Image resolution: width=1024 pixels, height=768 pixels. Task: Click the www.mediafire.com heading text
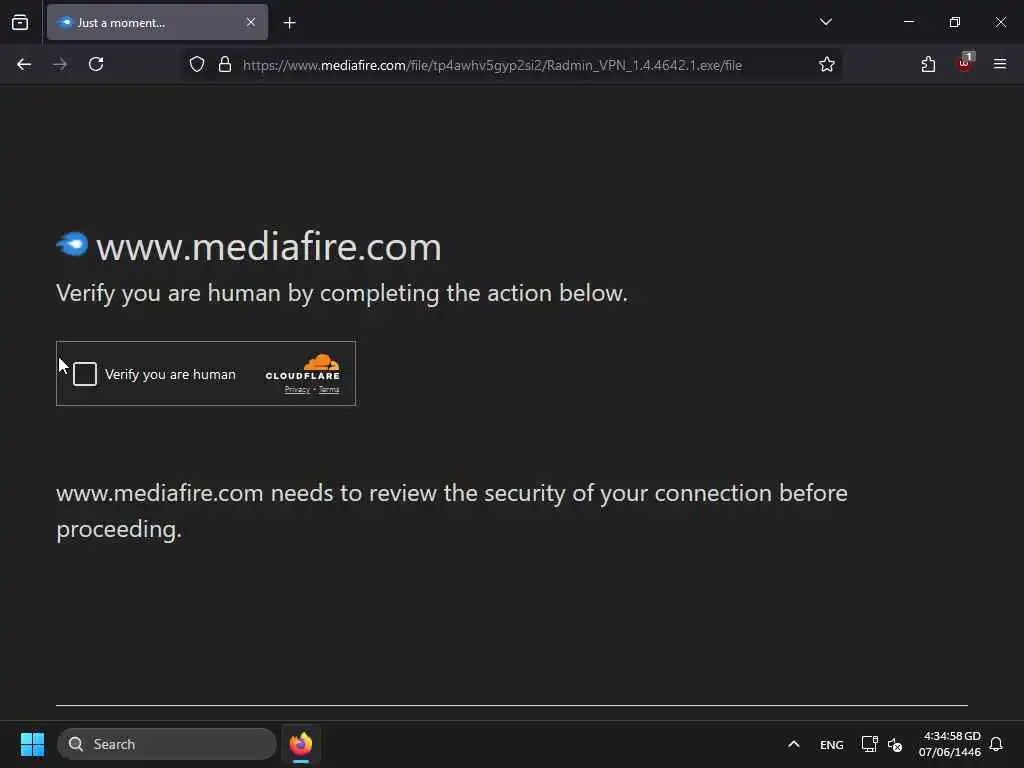(x=268, y=248)
